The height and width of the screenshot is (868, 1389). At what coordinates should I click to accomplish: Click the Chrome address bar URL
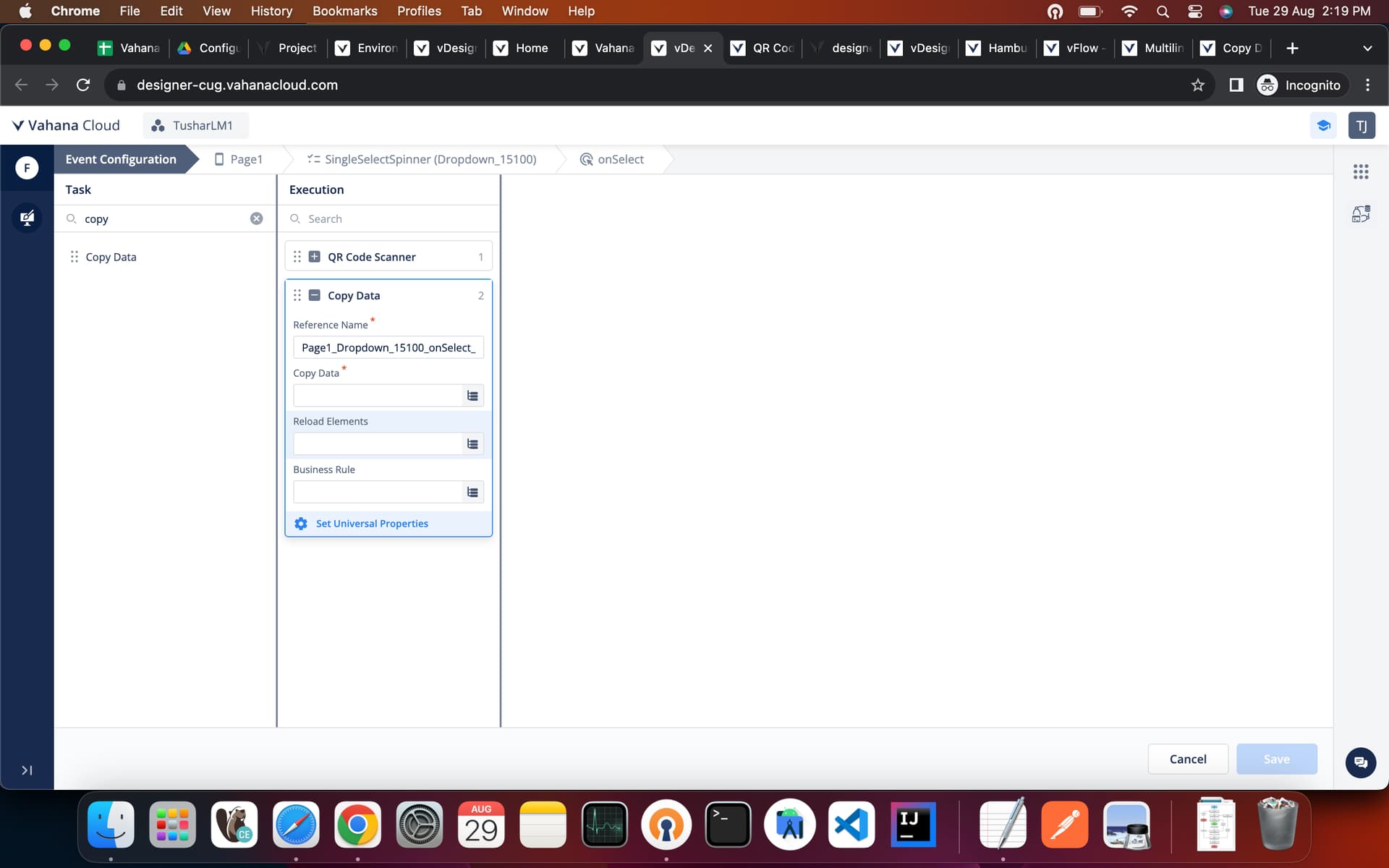tap(237, 85)
